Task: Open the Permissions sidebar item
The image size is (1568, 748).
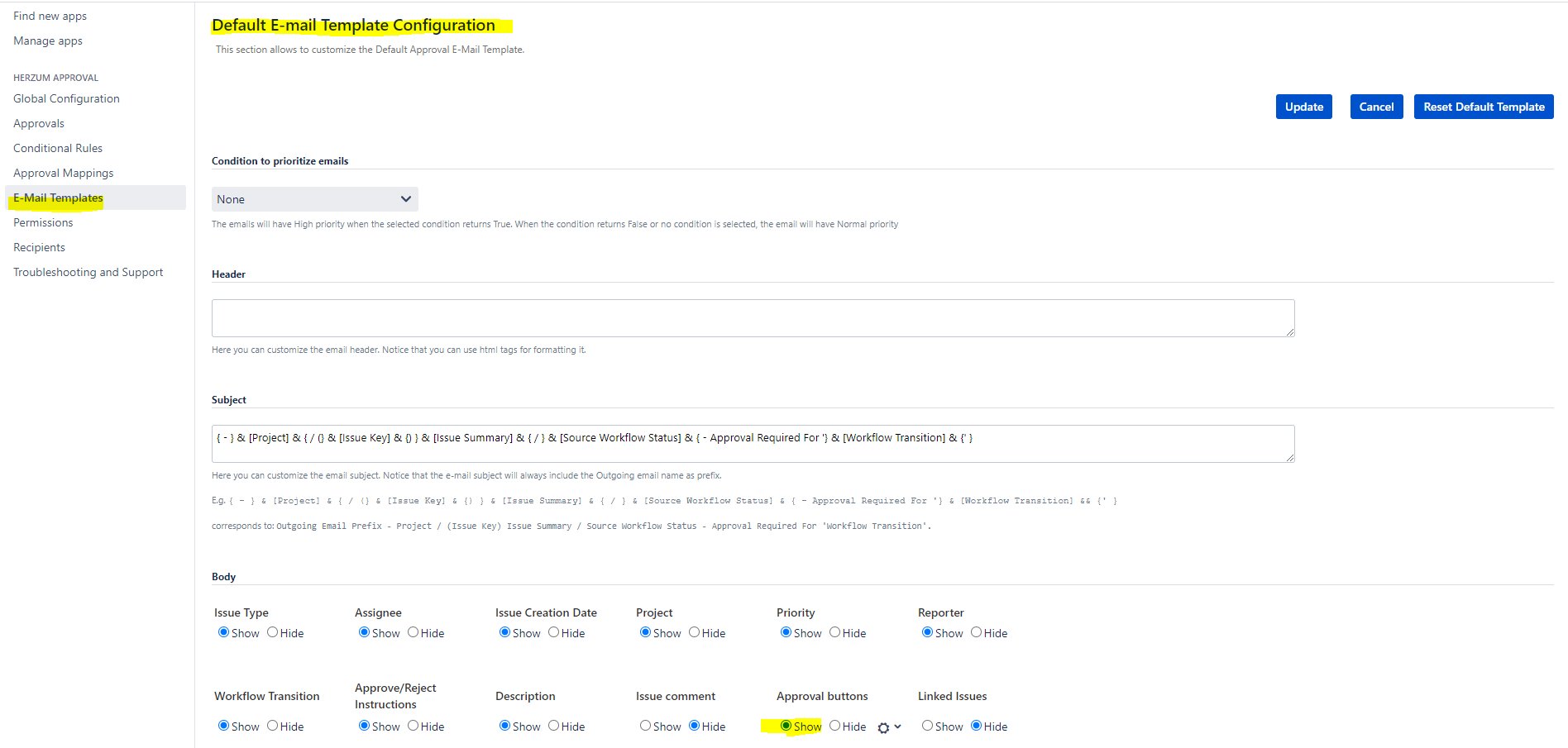Action: coord(43,222)
